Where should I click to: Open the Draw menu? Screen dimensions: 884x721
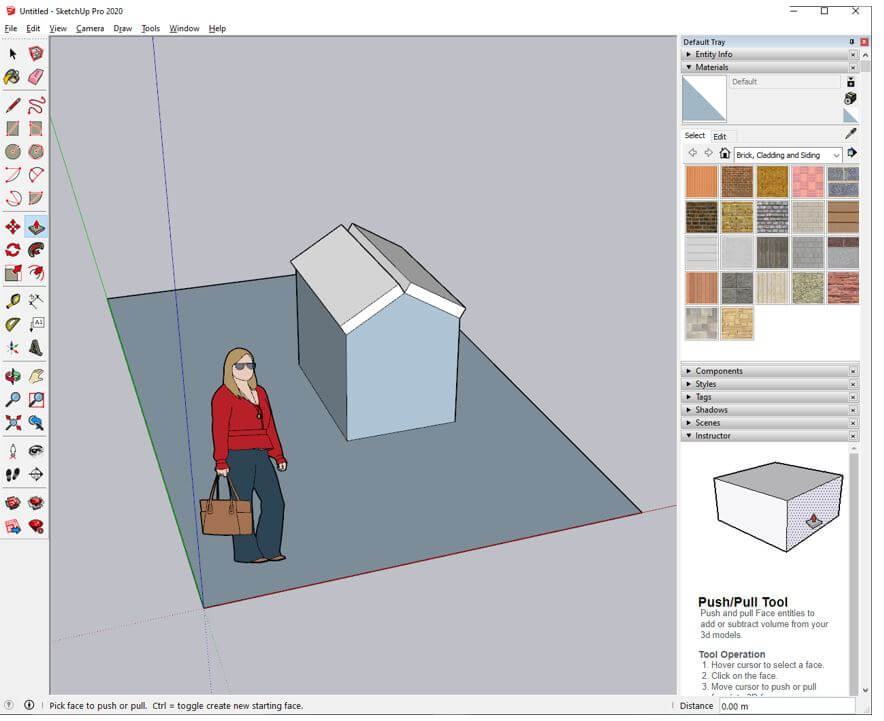click(122, 28)
